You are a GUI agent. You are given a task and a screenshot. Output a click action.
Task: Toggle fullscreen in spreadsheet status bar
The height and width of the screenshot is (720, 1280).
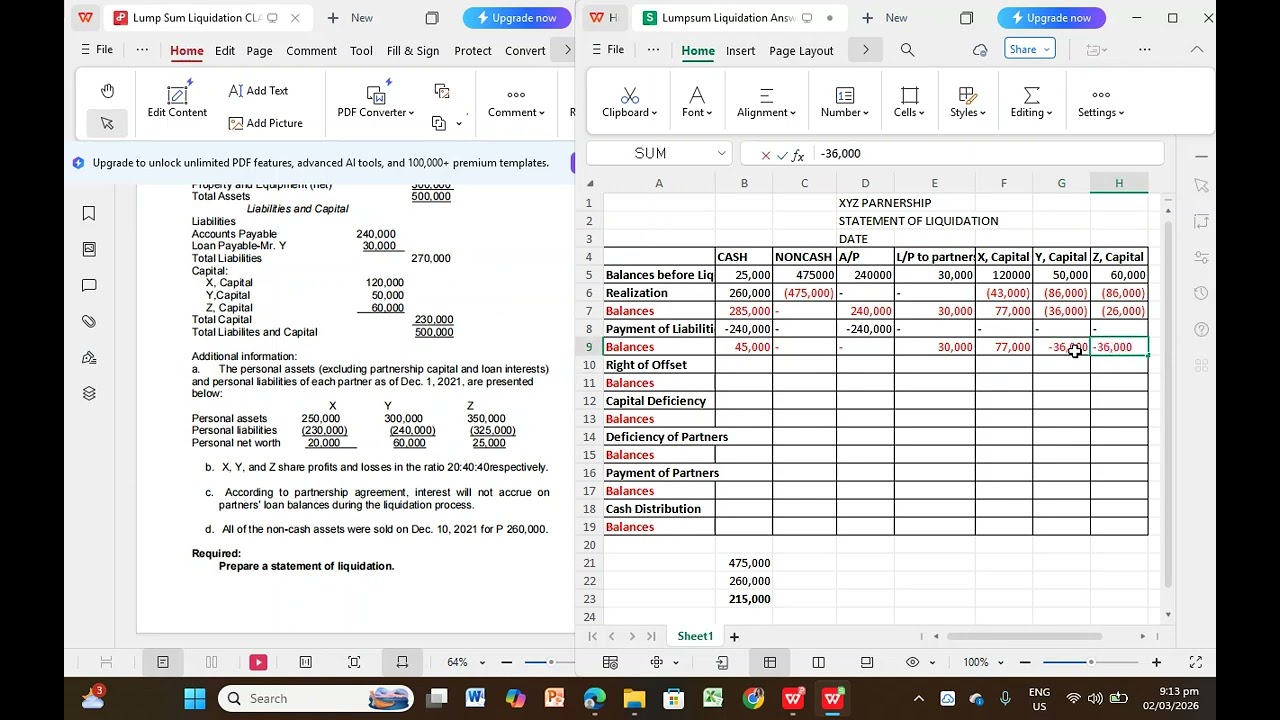click(x=1195, y=662)
